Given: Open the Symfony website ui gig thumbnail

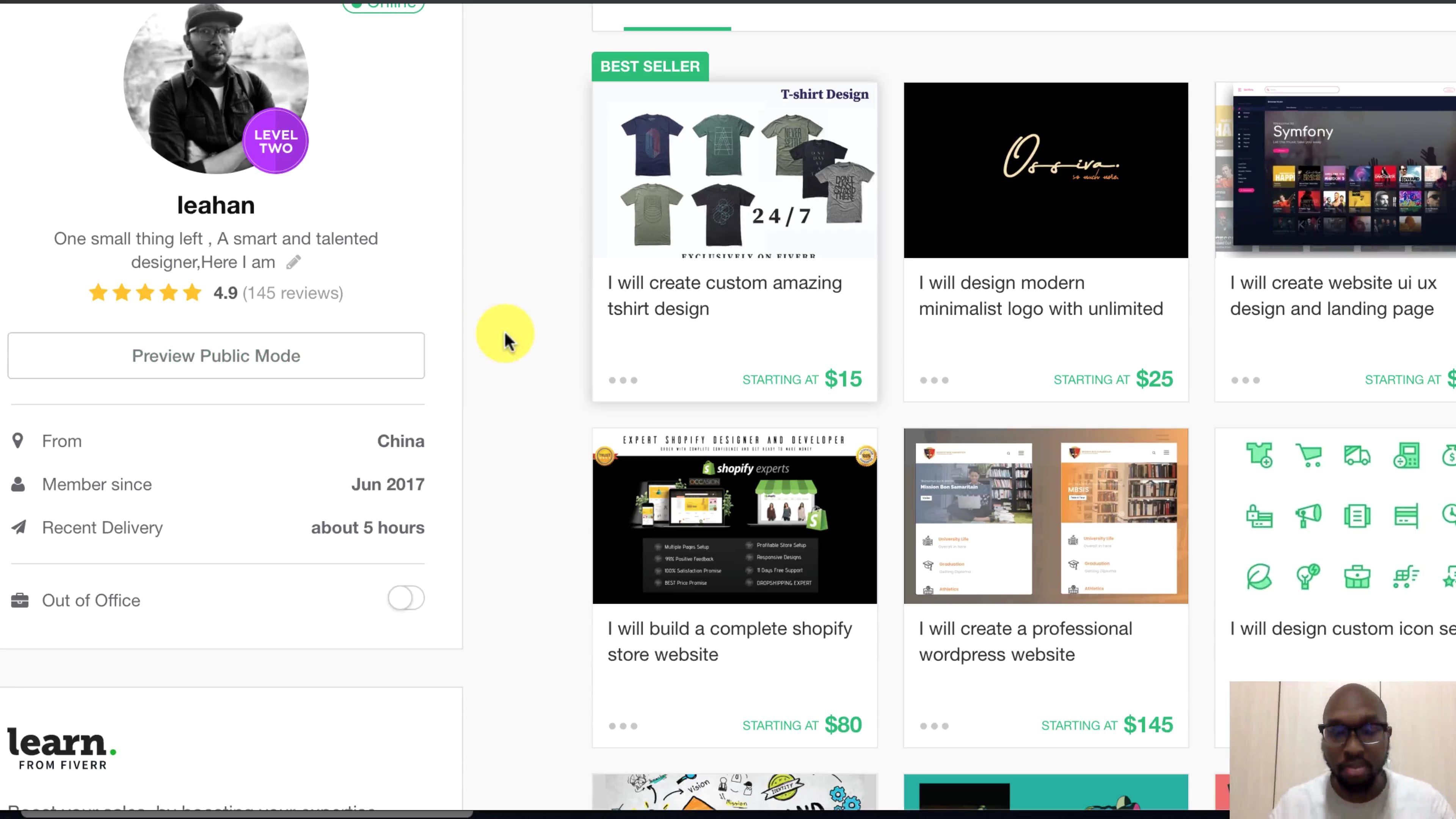Looking at the screenshot, I should click(1335, 170).
